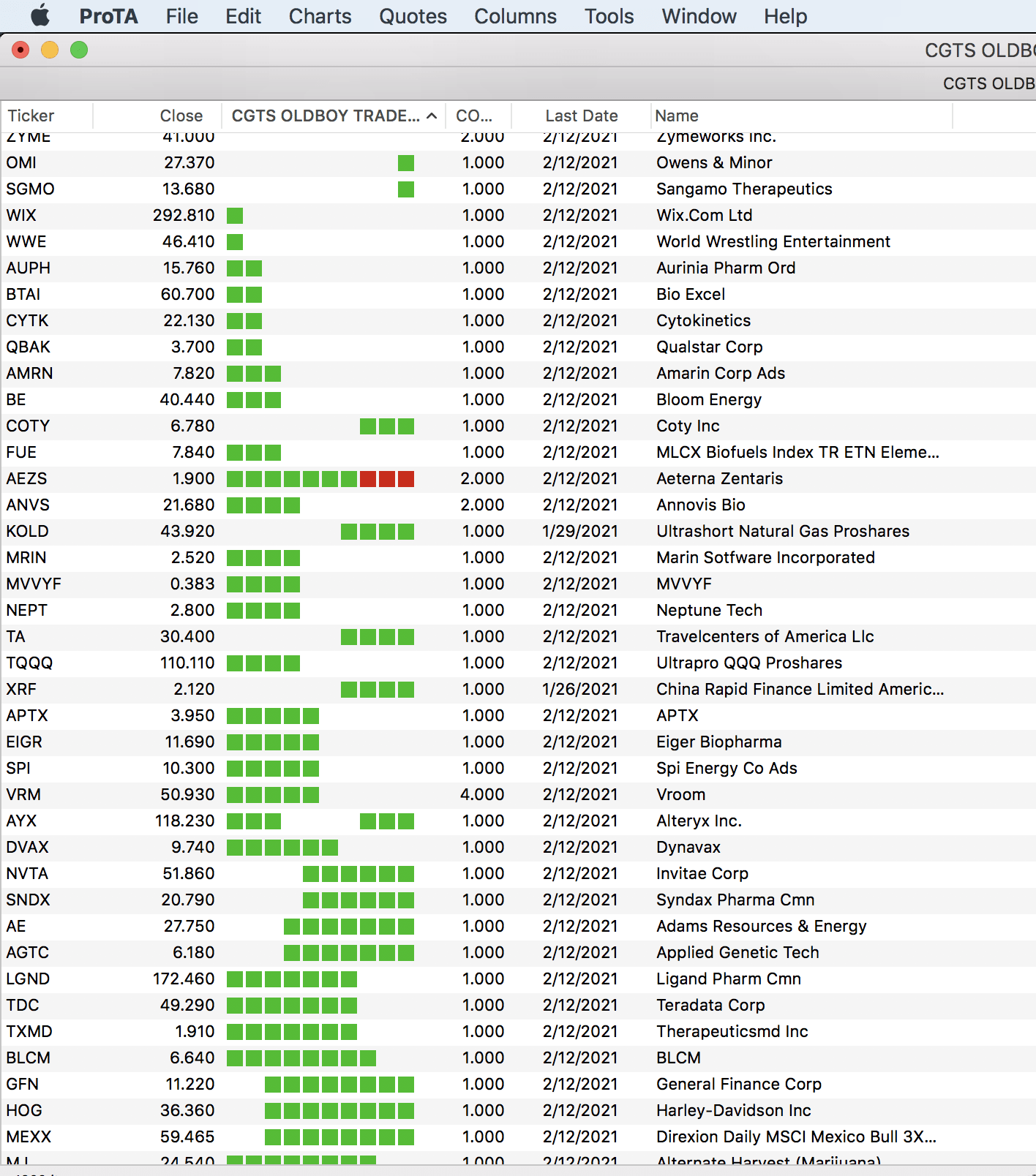This screenshot has width=1036, height=1176.
Task: Click KOLD last date 1/29/2021
Action: 580,531
